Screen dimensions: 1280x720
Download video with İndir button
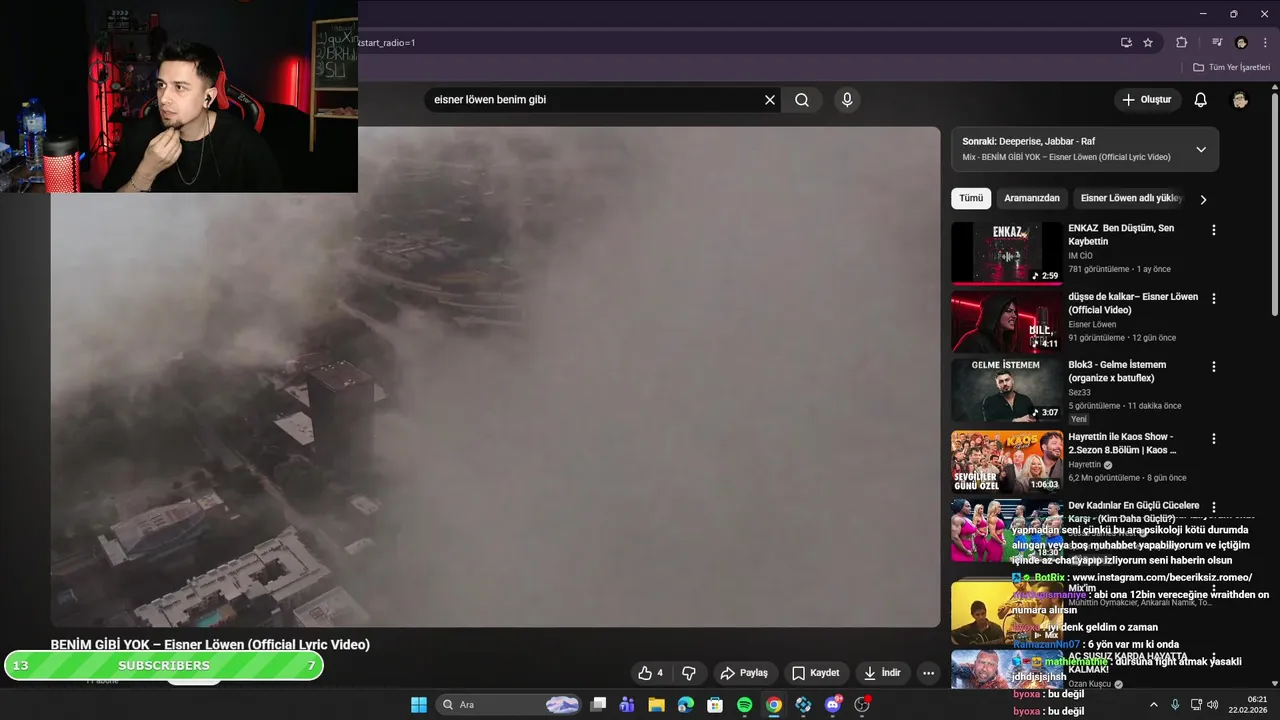[883, 673]
